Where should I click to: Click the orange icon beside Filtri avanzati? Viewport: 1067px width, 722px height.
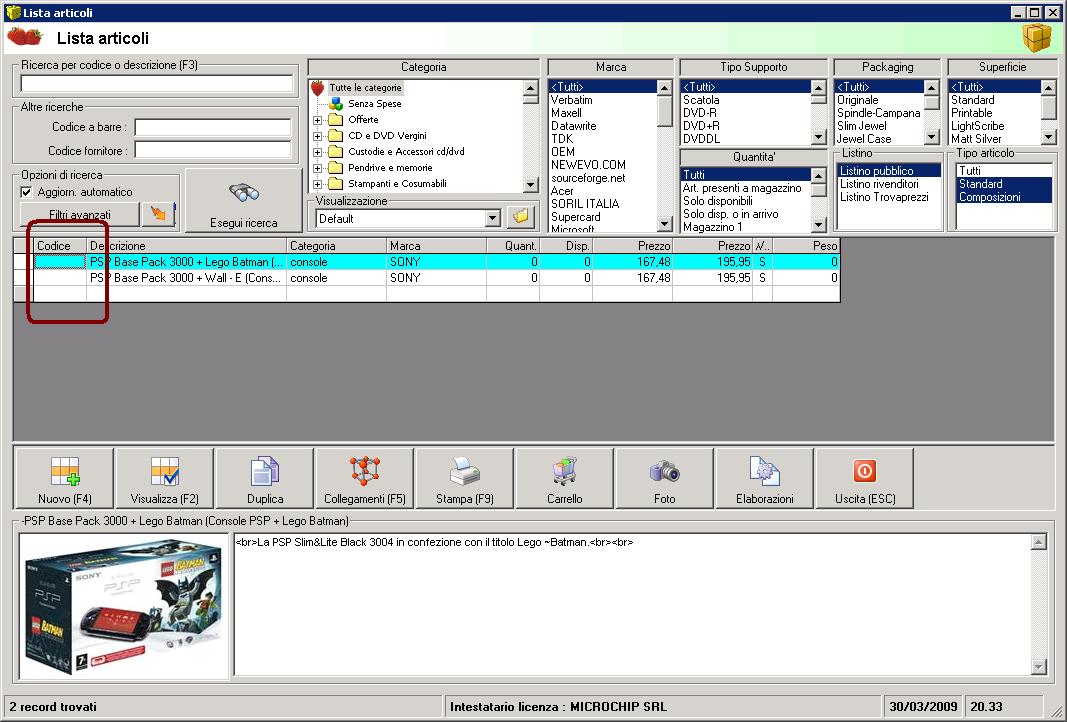(x=159, y=214)
